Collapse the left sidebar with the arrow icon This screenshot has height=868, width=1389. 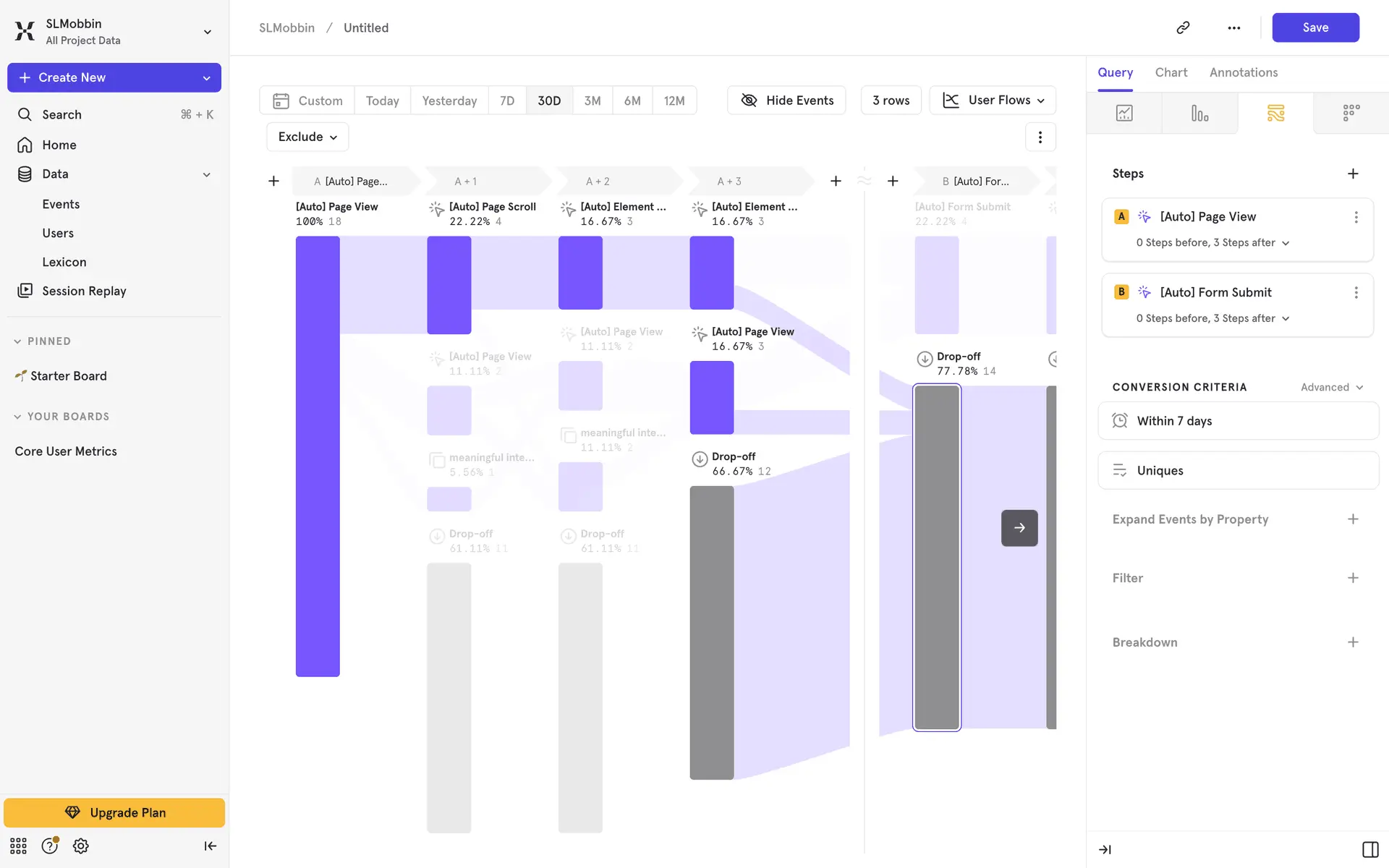[210, 846]
